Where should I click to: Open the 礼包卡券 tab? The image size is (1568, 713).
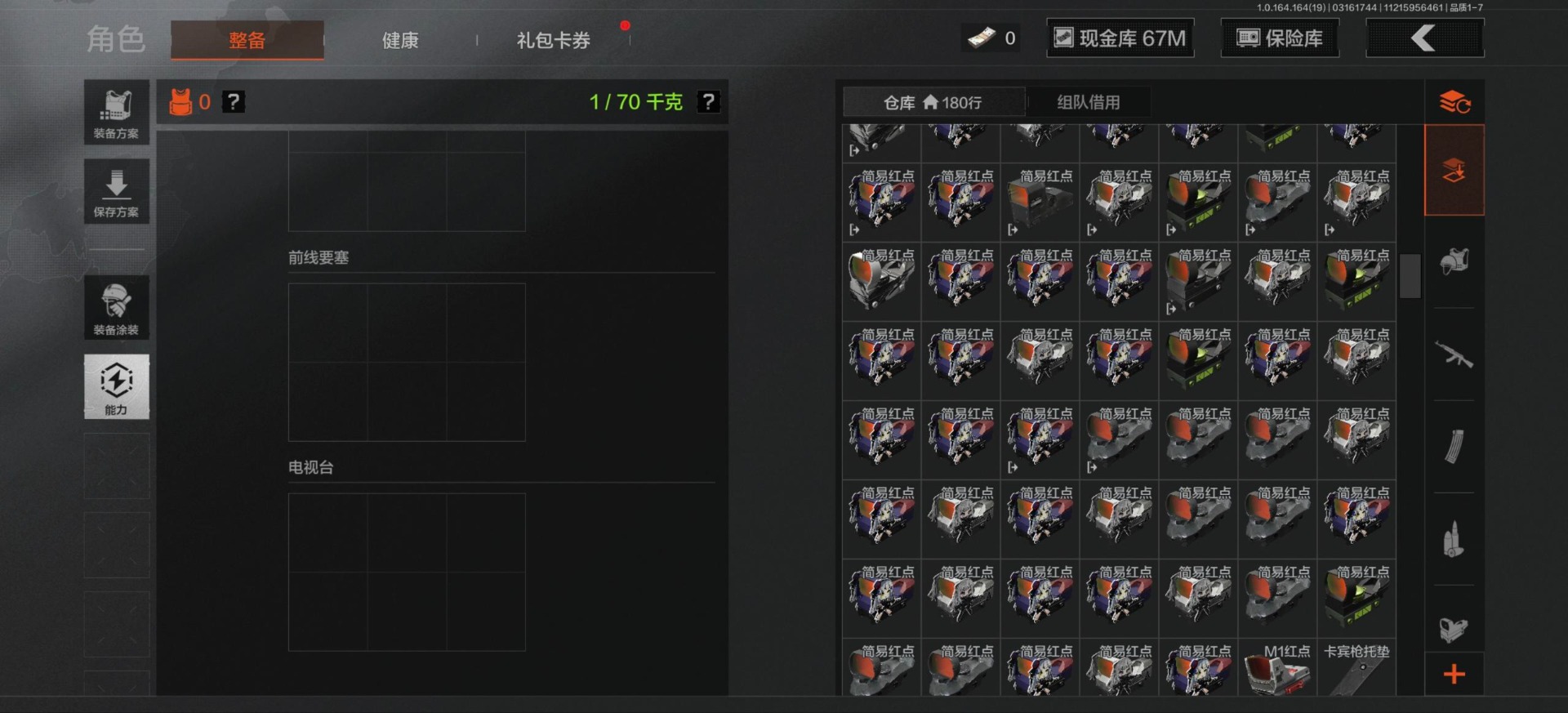coord(554,40)
